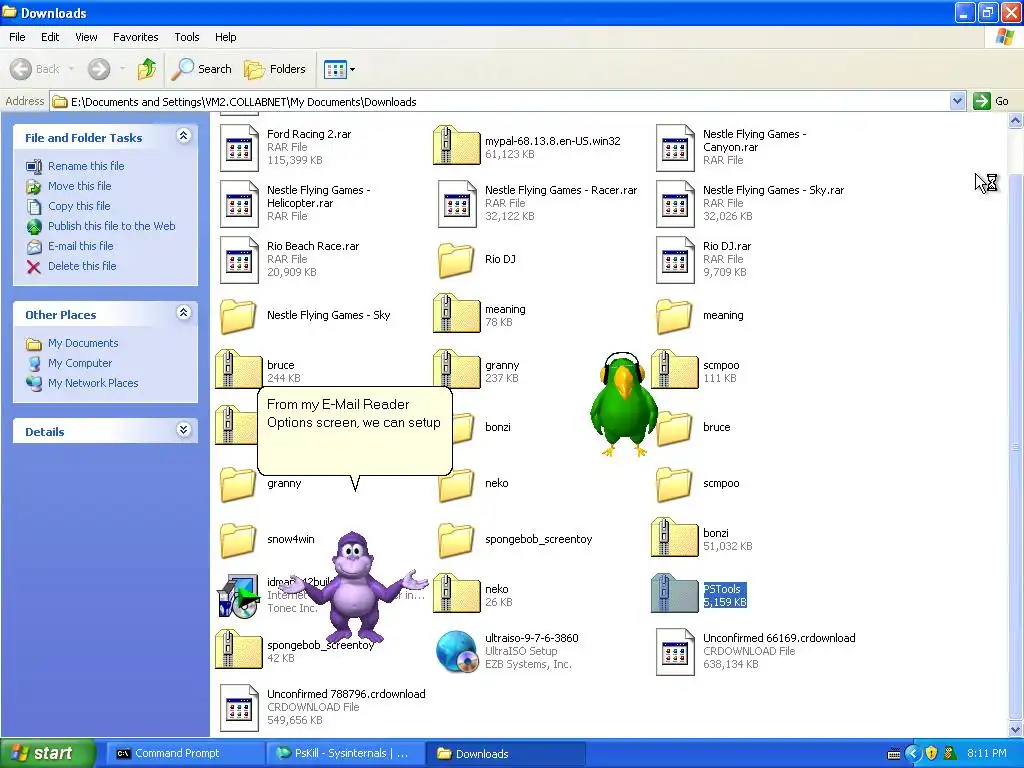Screen dimensions: 1024x768
Task: Click the Forward navigation button
Action: pos(99,69)
